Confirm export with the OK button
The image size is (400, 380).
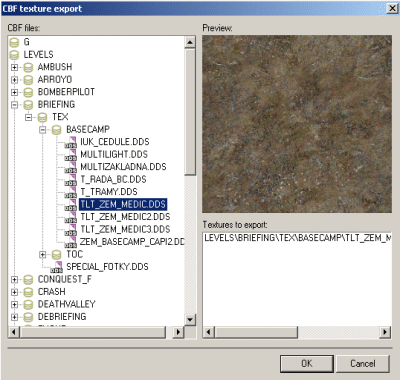coord(307,363)
